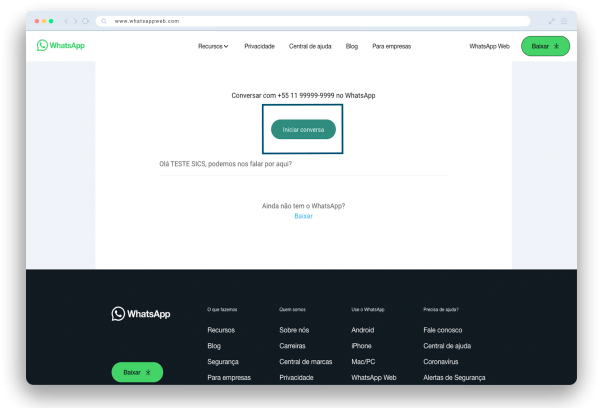Expand the Recursos dropdown menu
This screenshot has width=600, height=408.
[x=213, y=46]
